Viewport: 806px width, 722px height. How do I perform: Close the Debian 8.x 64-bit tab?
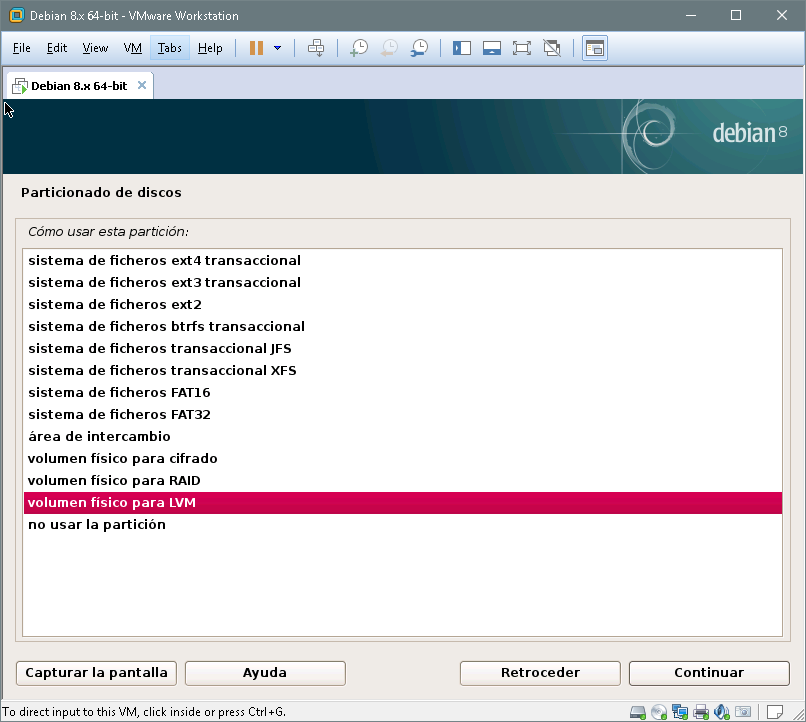[142, 85]
